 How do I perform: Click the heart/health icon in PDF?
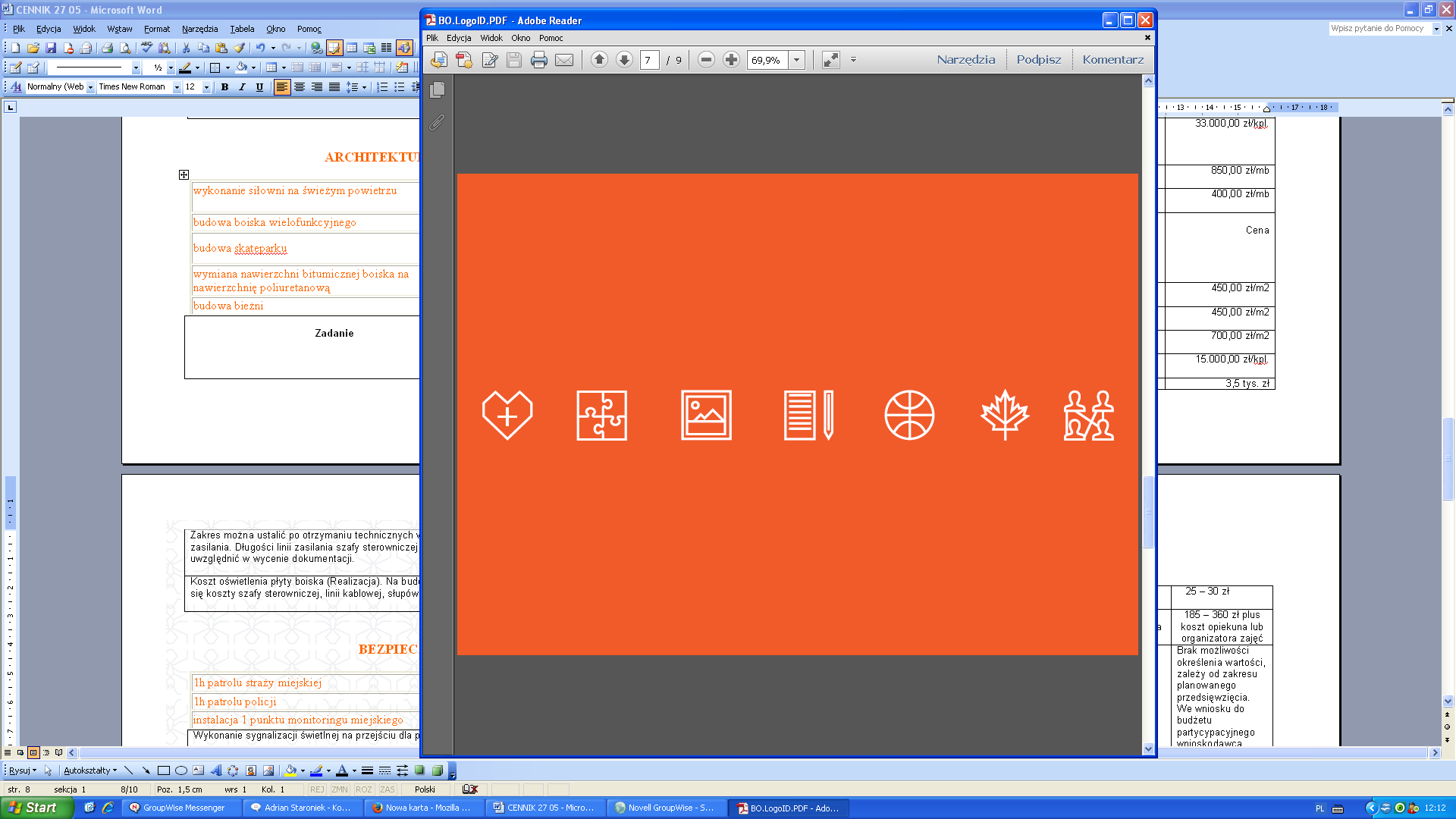pos(508,414)
